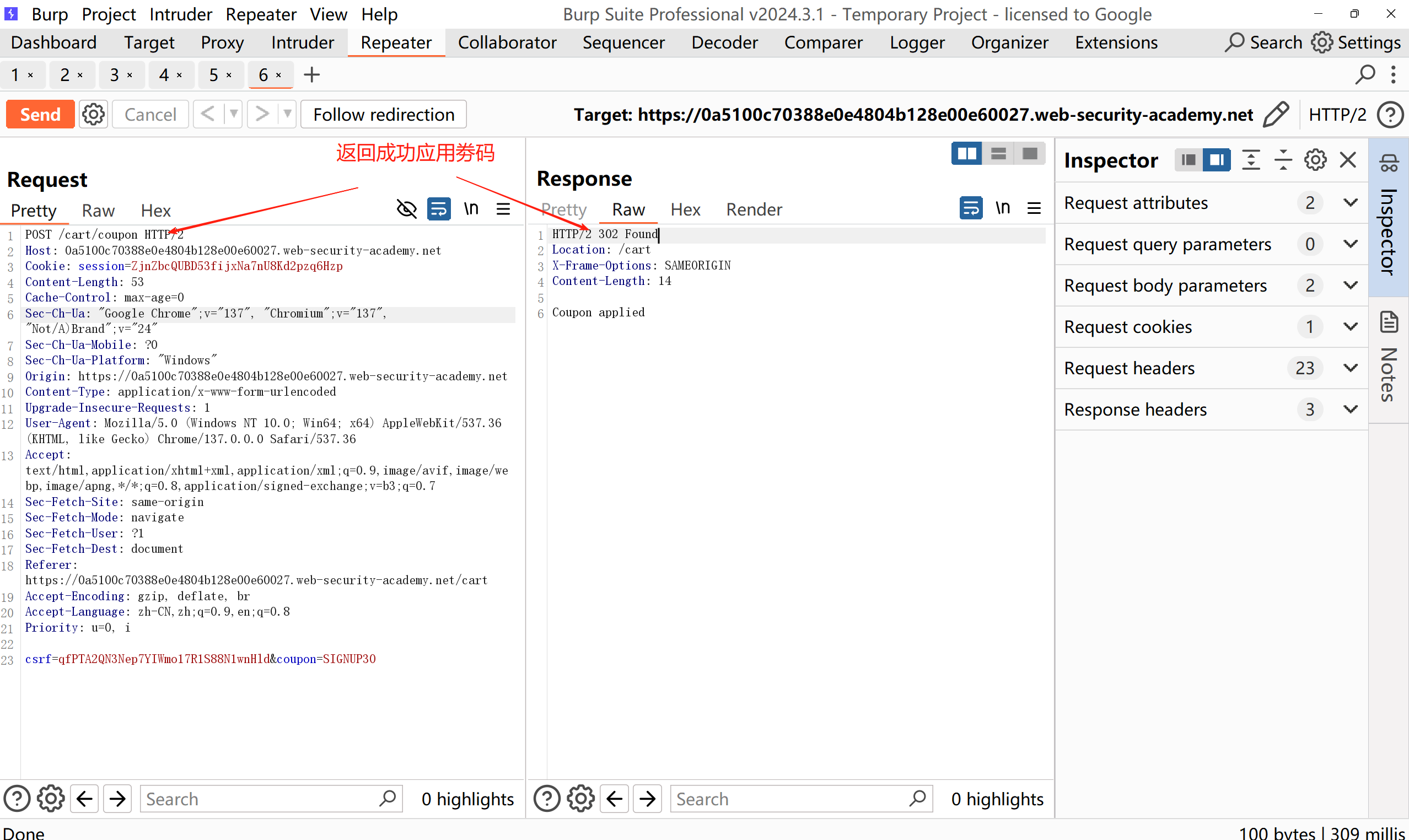Click the Inspector expand all sections icon
The height and width of the screenshot is (840, 1409).
pyautogui.click(x=1250, y=160)
